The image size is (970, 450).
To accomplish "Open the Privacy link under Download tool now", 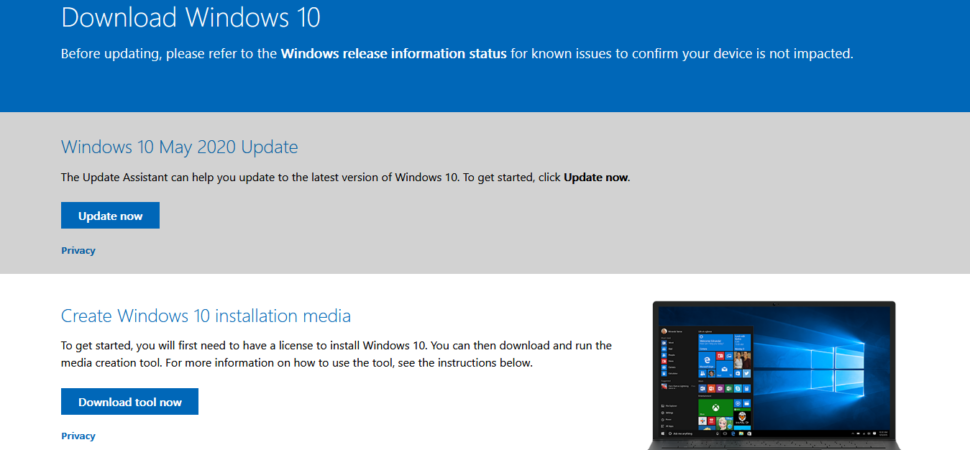I will [x=78, y=436].
